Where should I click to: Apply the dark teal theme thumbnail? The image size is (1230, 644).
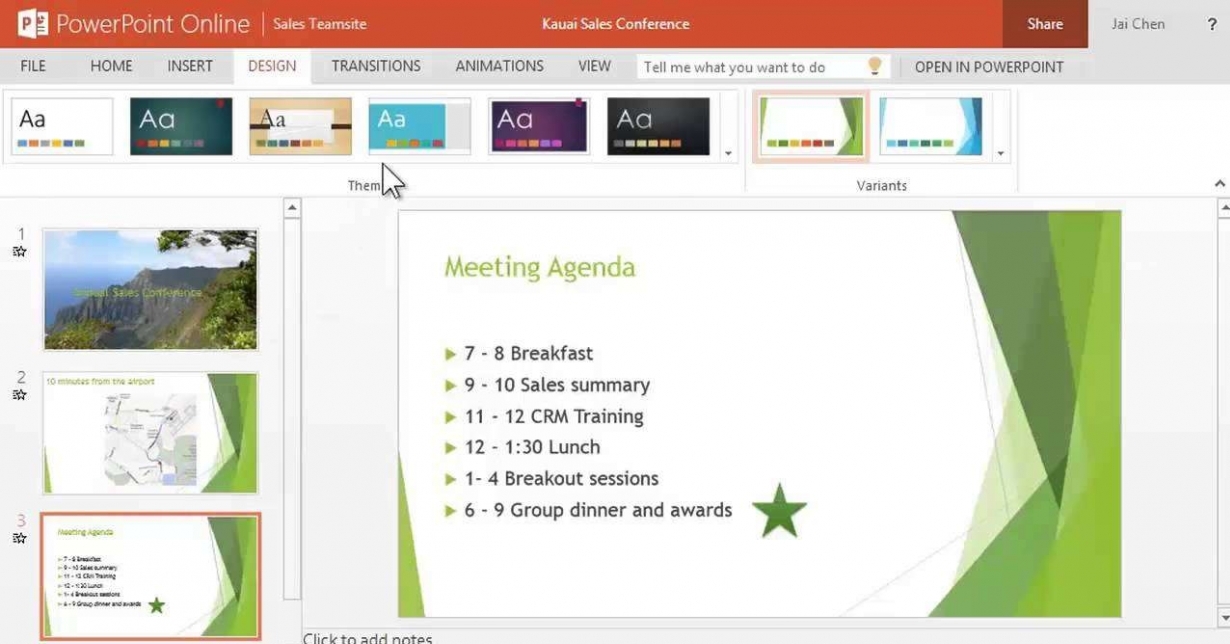coord(181,126)
